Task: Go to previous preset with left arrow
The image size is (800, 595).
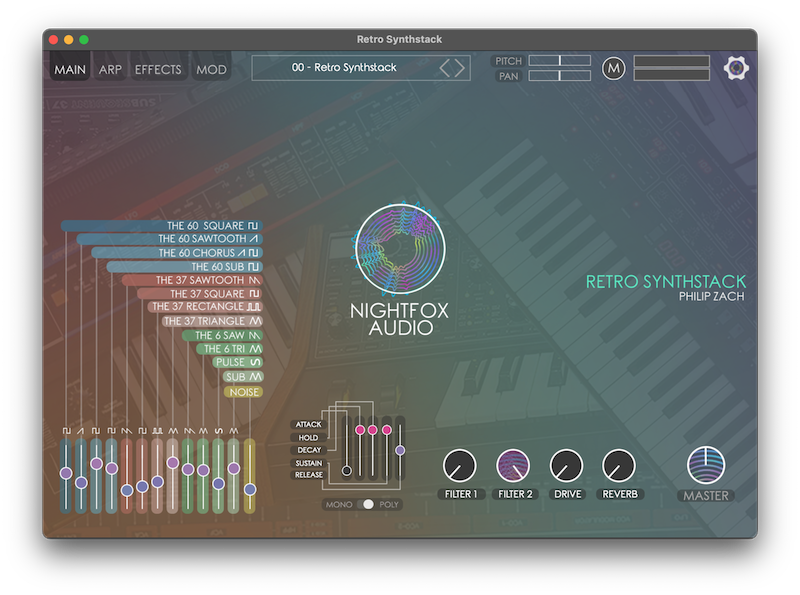Action: [x=445, y=68]
